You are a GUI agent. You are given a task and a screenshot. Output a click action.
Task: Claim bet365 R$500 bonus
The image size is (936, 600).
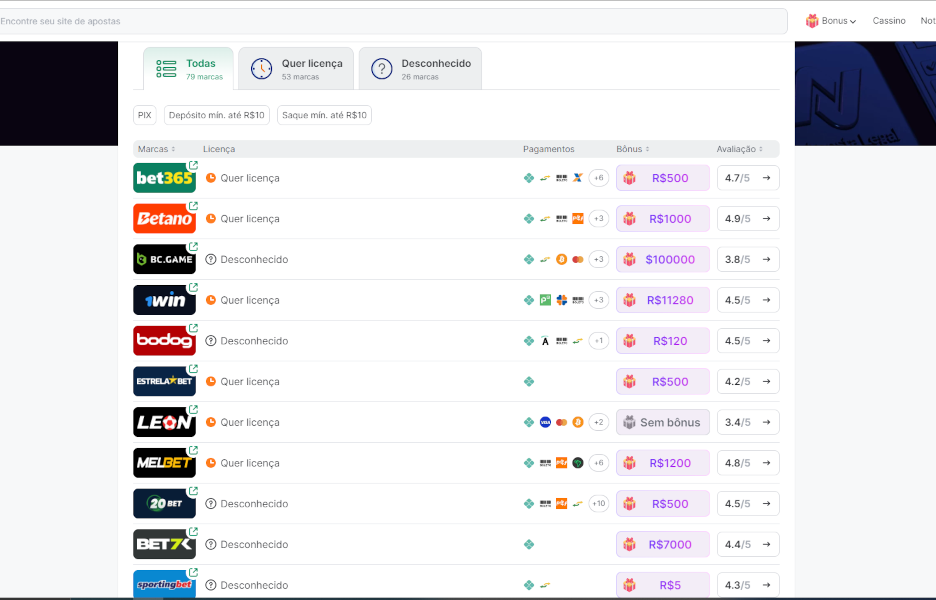point(663,178)
